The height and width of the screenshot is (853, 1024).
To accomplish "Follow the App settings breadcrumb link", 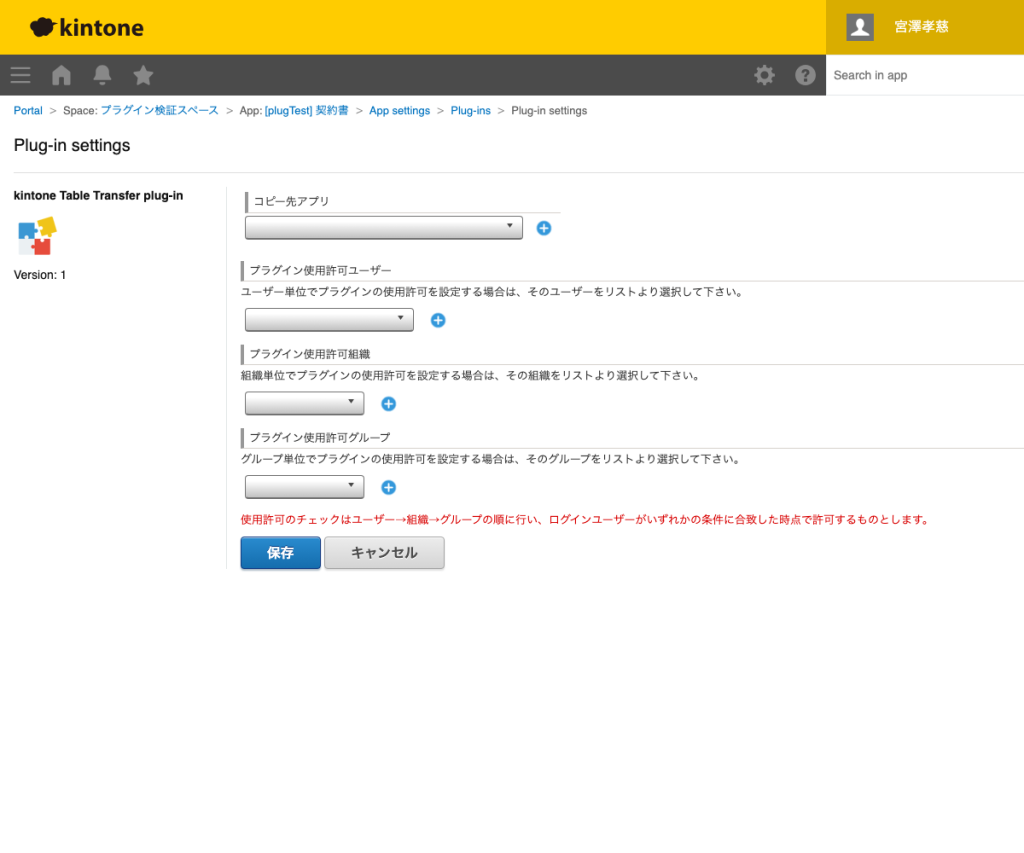I will click(399, 111).
